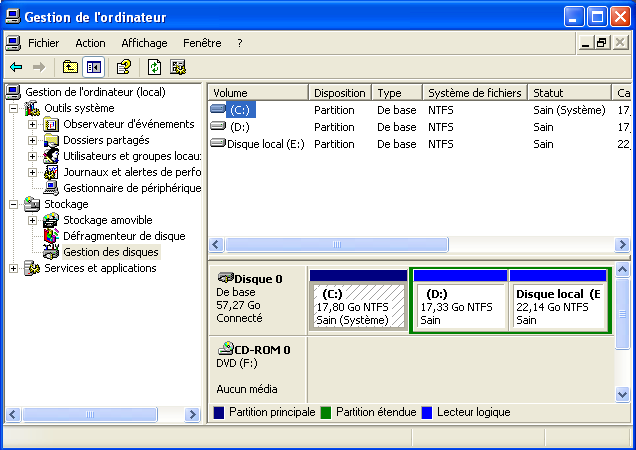Select the (C:) 17,80 Go partition block
The width and height of the screenshot is (636, 450).
359,301
